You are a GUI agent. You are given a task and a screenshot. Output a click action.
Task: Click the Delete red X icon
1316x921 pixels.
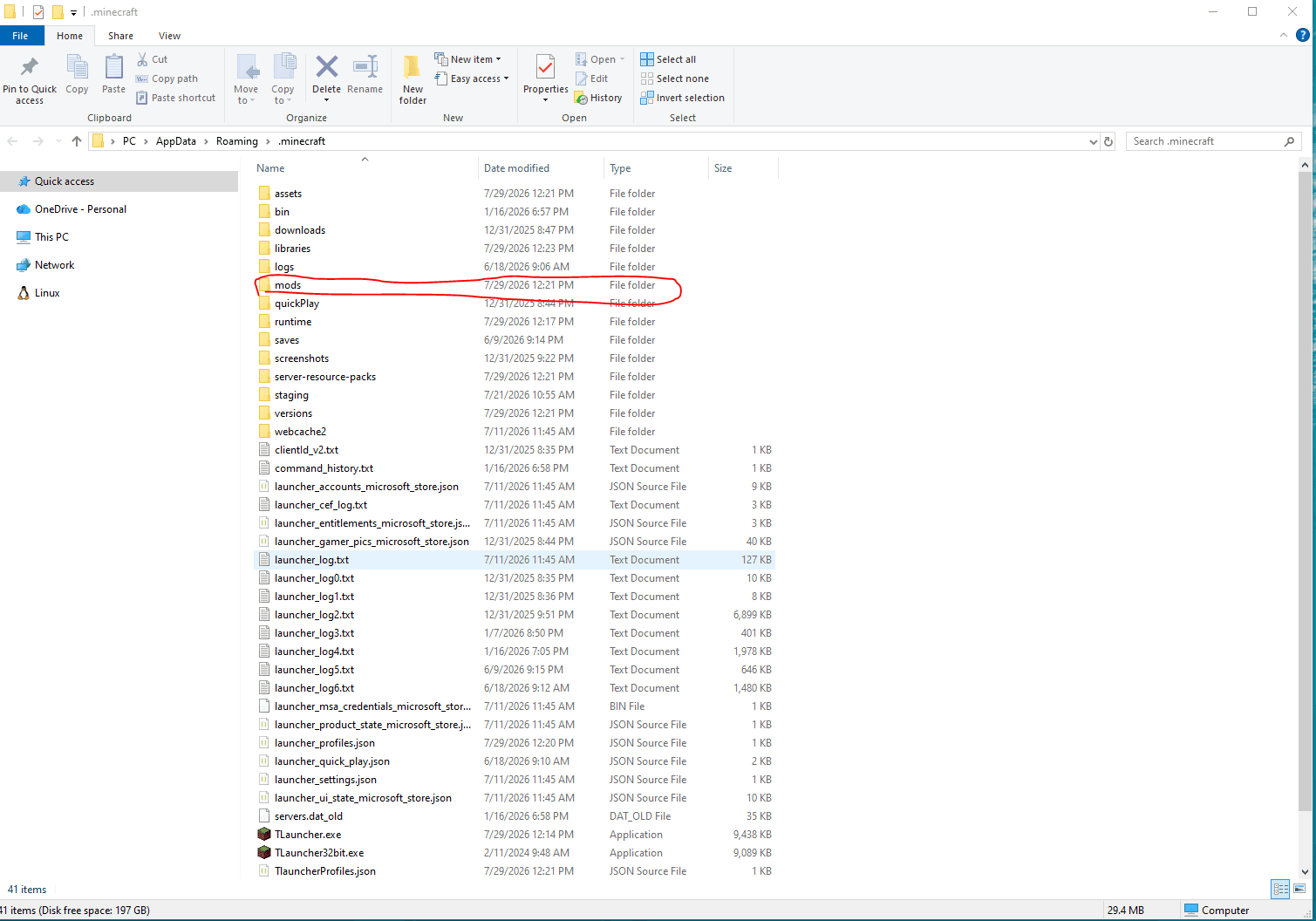click(326, 67)
